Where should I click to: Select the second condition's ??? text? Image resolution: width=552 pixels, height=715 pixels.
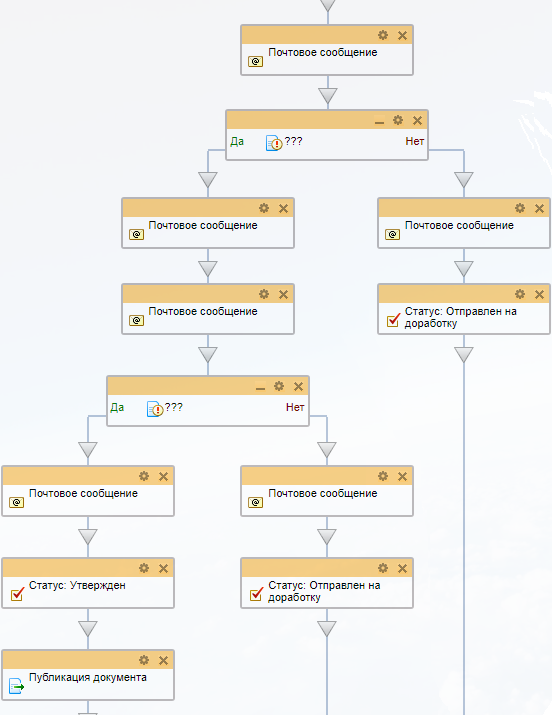[173, 407]
